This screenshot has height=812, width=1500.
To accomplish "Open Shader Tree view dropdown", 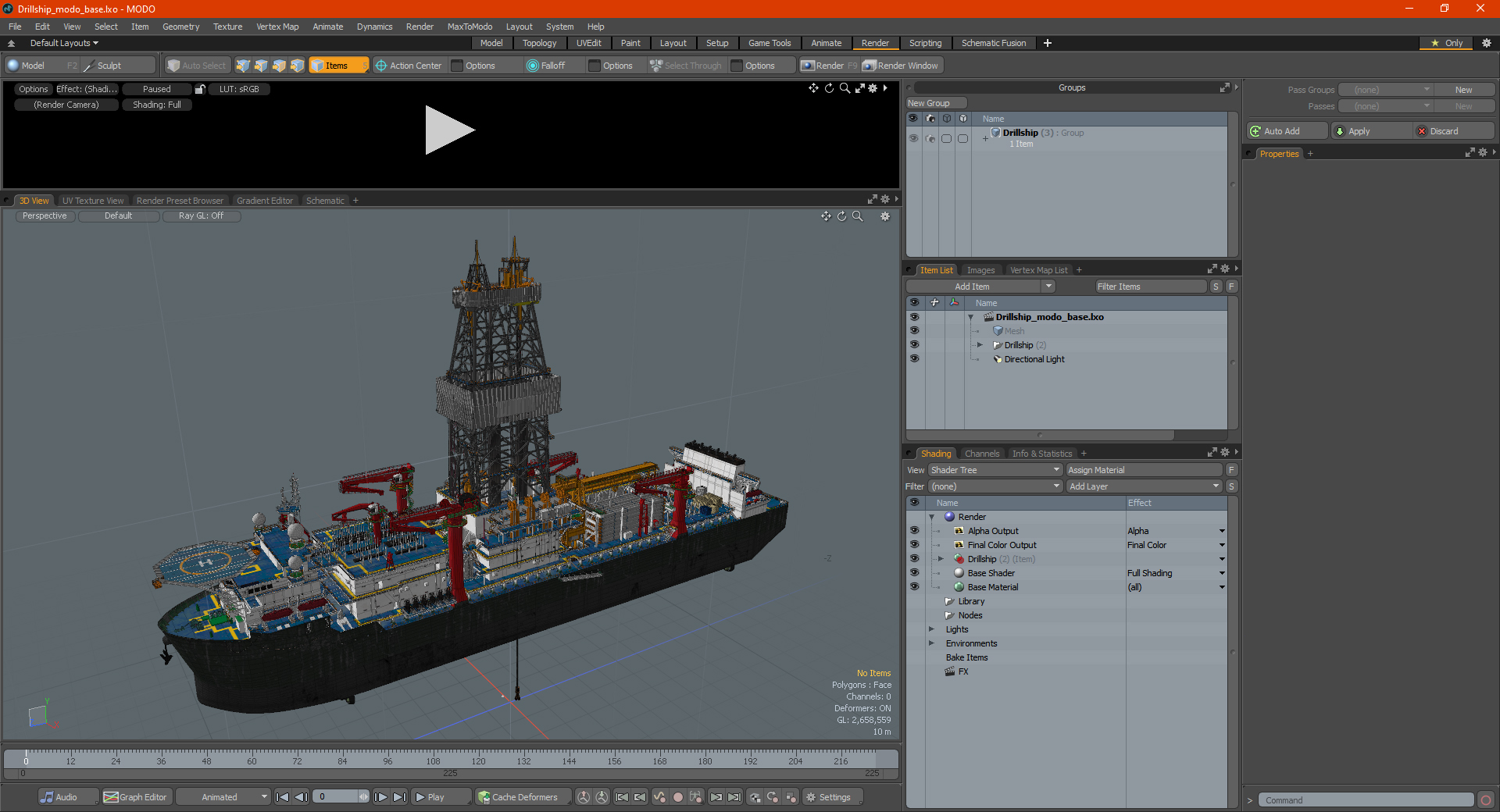I will point(995,470).
